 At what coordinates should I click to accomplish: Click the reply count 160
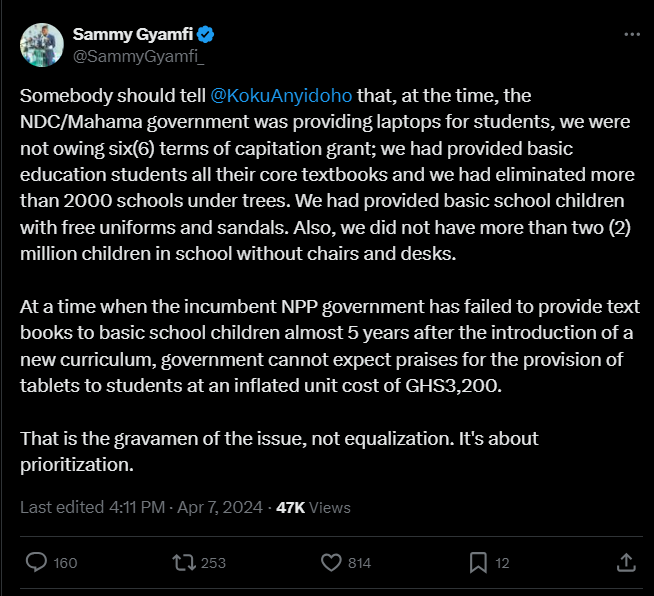click(65, 563)
